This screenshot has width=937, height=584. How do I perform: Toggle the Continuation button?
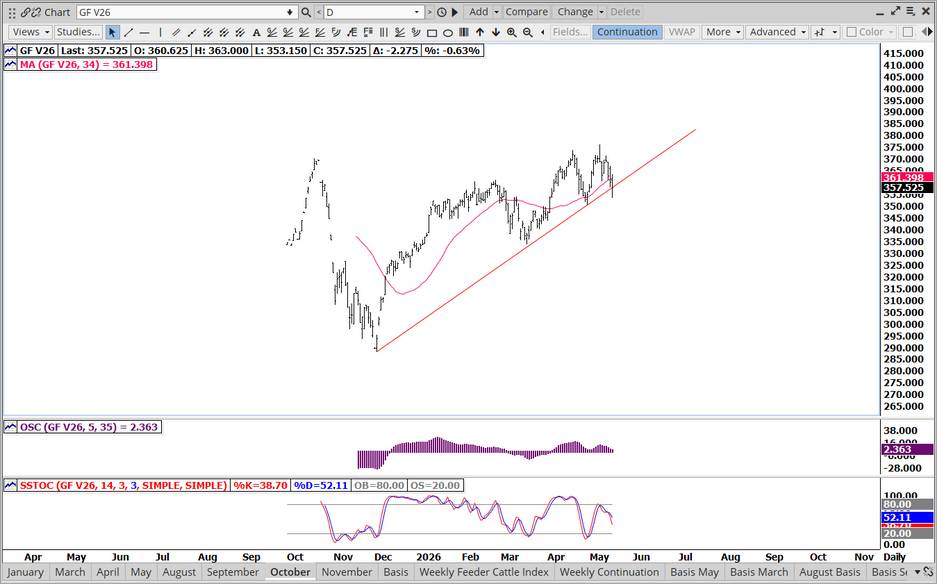pos(627,32)
